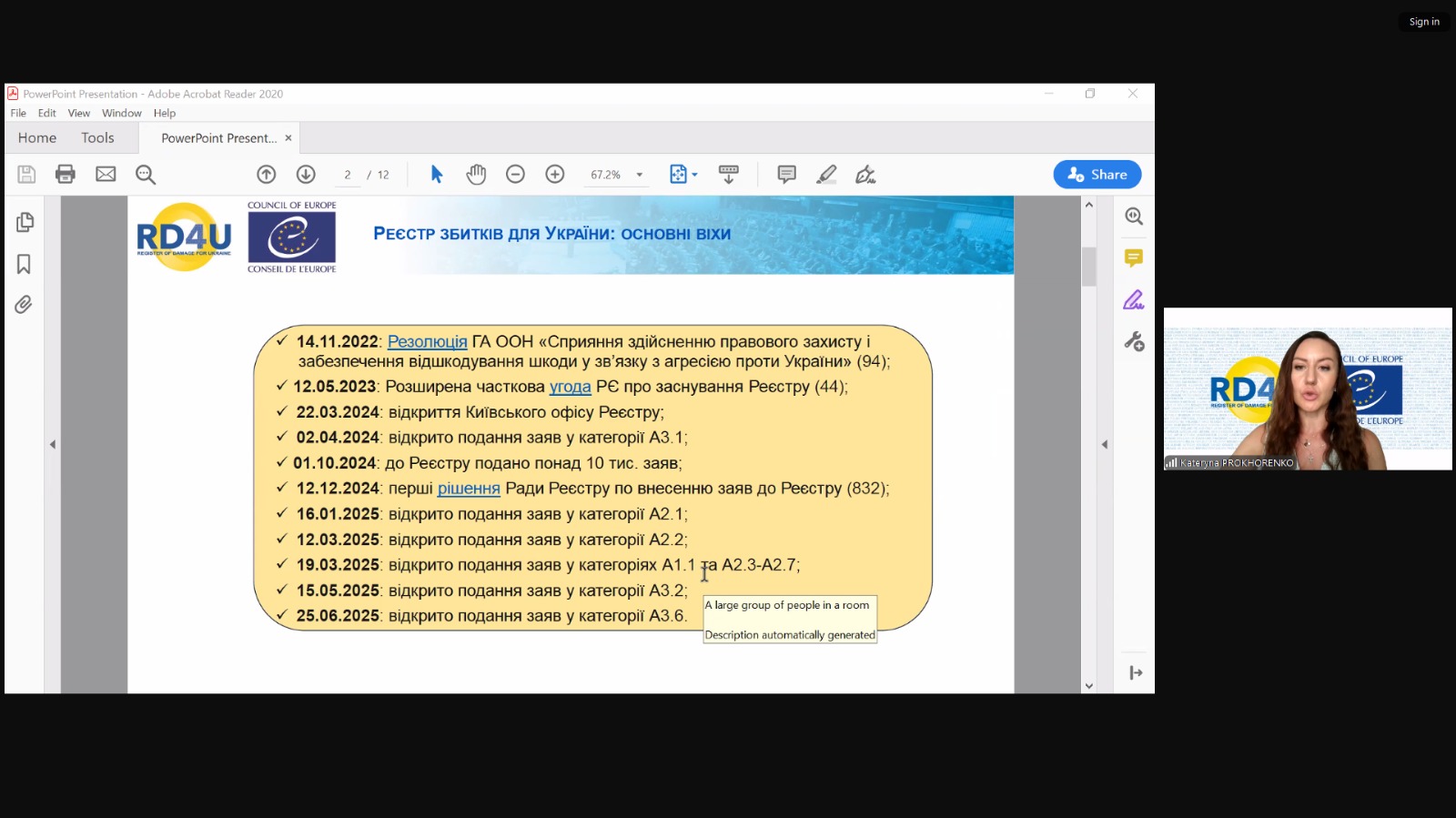Expand fit page options dropdown
Viewport: 1456px width, 818px height.
695,175
